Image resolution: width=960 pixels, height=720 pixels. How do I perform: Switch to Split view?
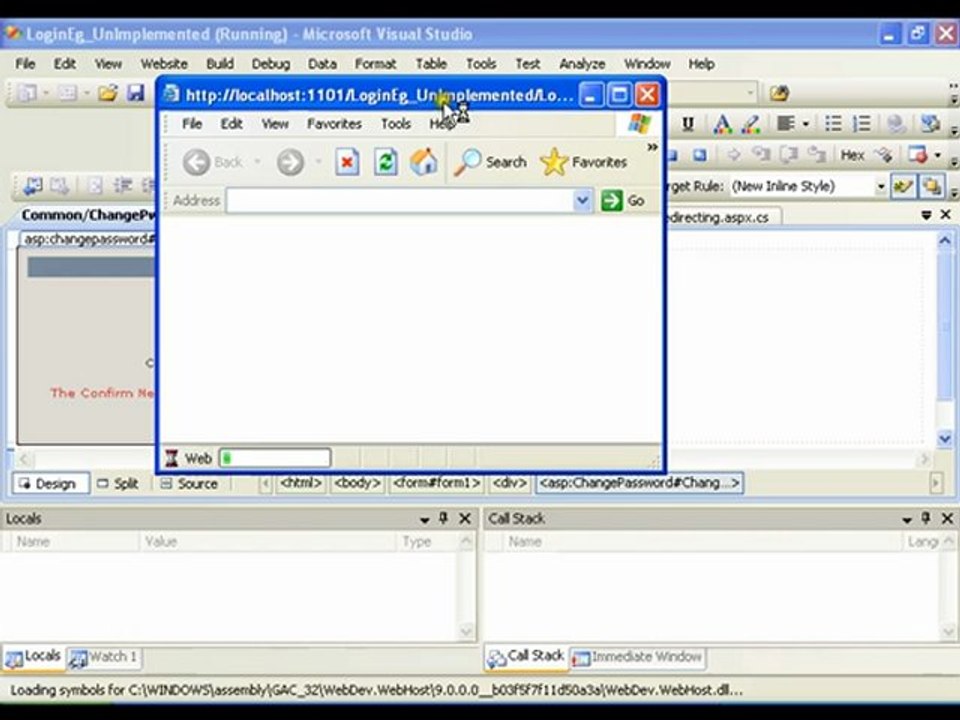(x=118, y=483)
